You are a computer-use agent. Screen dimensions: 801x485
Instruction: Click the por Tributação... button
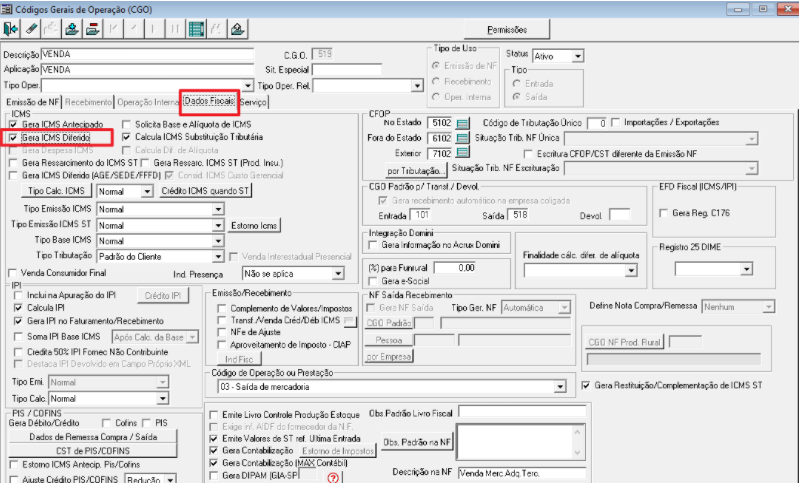pyautogui.click(x=415, y=171)
